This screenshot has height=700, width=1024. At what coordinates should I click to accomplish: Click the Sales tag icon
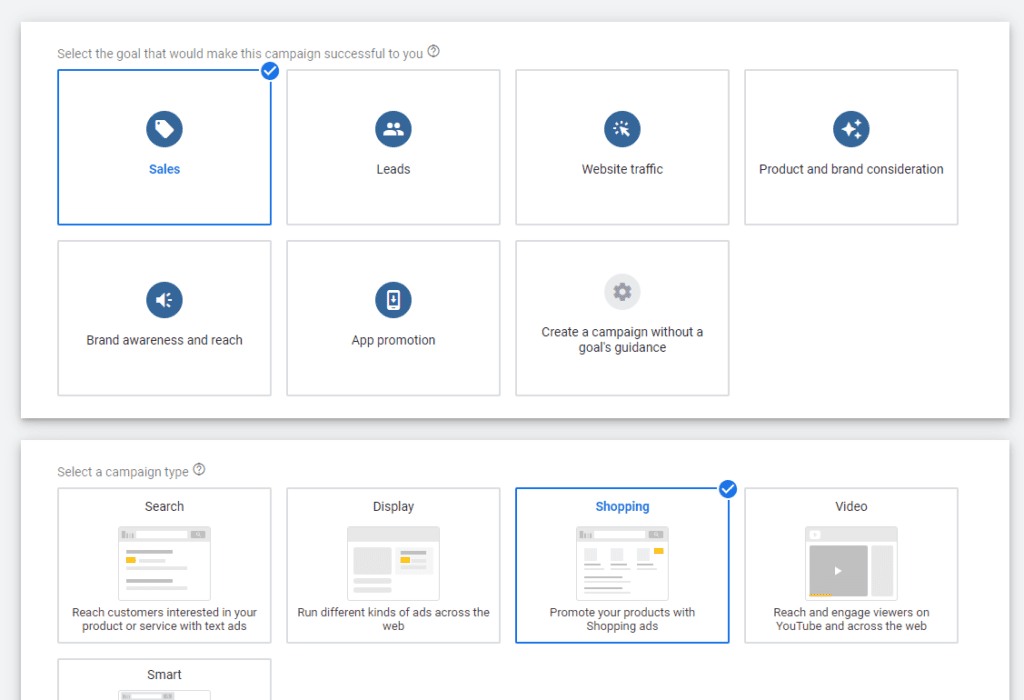point(164,129)
